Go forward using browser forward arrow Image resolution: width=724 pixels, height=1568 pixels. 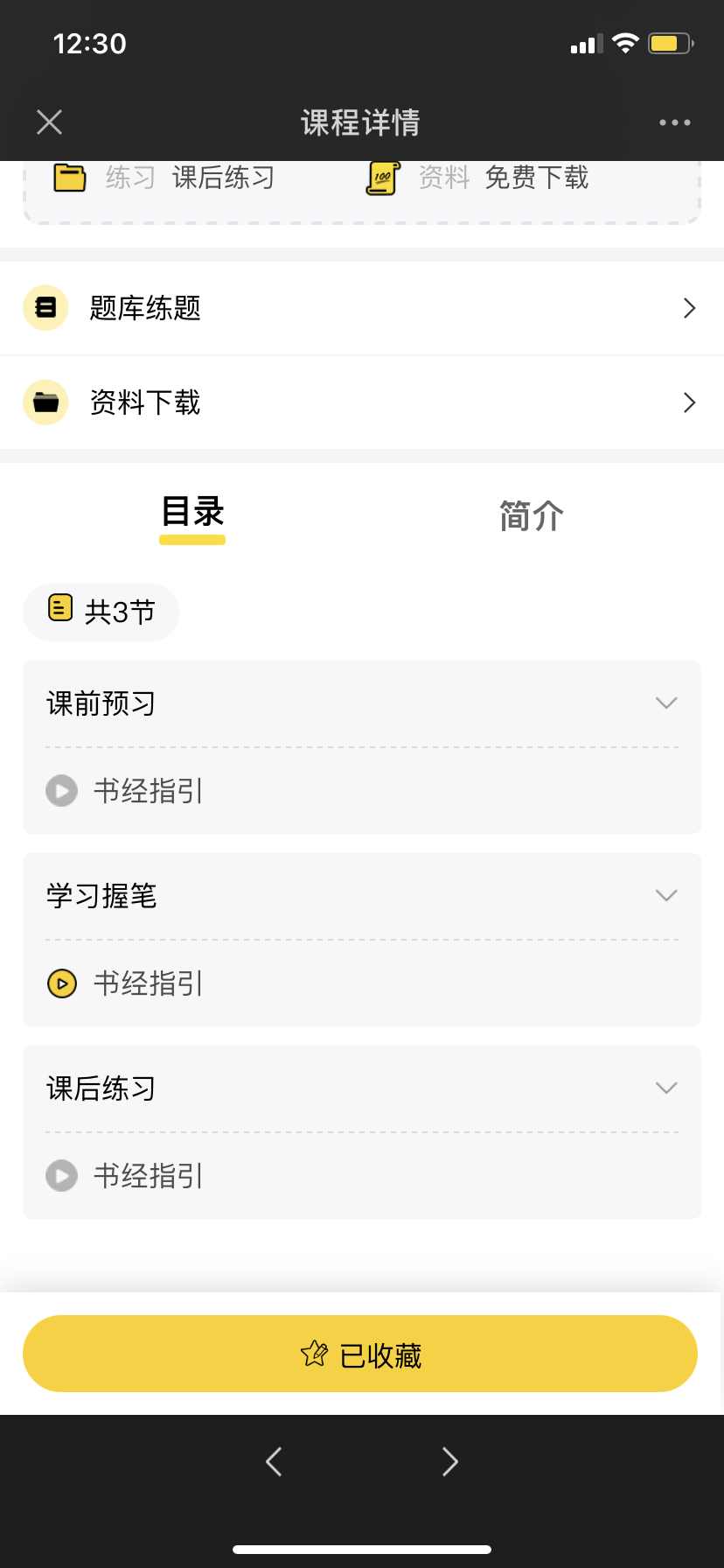point(450,1461)
